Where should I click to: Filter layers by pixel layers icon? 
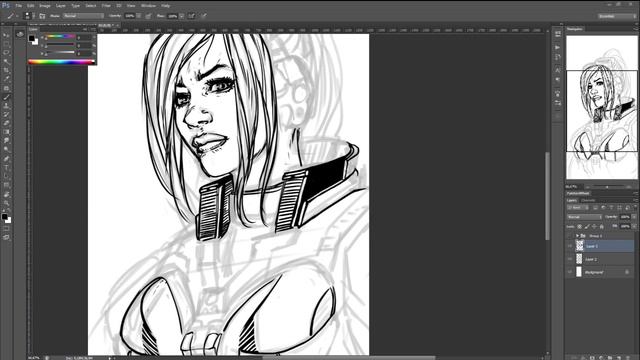(x=595, y=208)
